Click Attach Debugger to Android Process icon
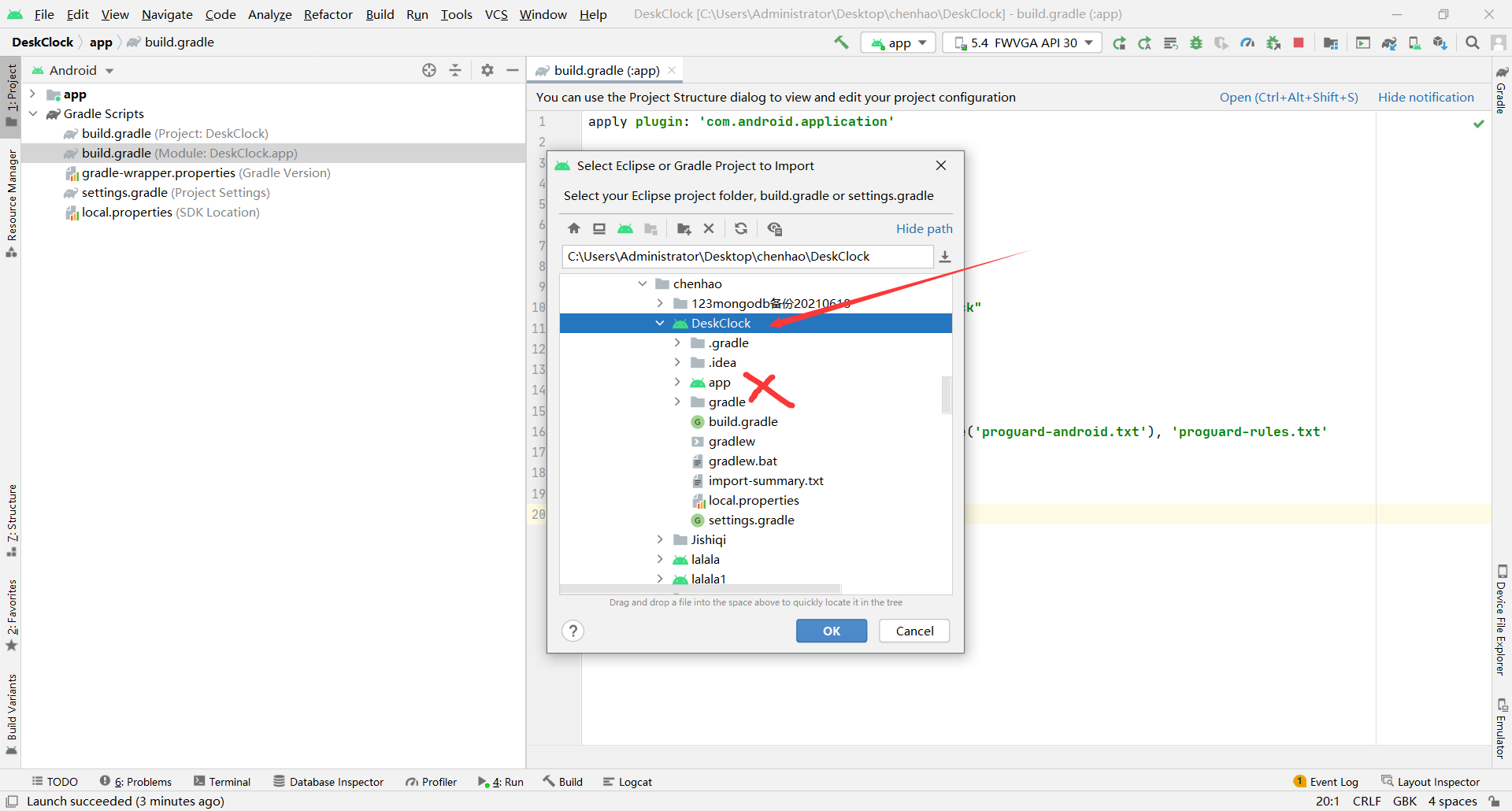 click(1273, 43)
